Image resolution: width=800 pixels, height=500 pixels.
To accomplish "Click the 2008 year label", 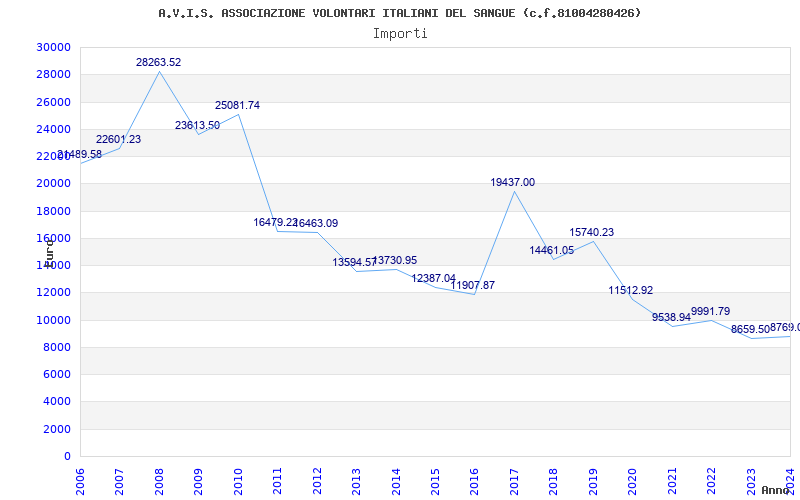I will [x=159, y=481].
